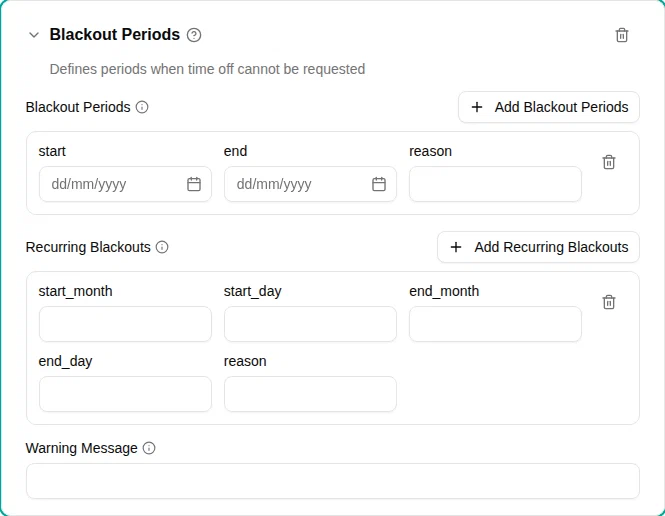Click 'Defines periods when time off cannot be requested'

click(x=207, y=69)
